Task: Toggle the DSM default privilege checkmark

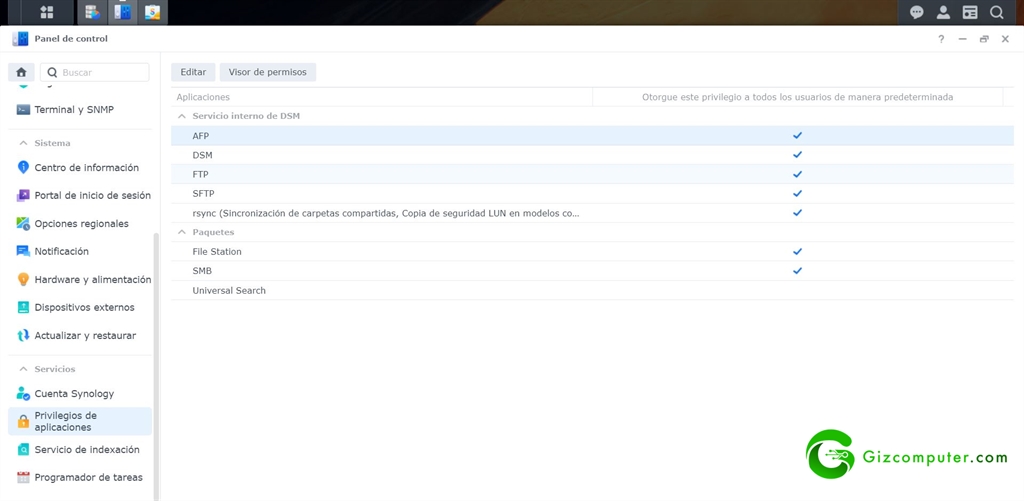Action: [x=797, y=155]
